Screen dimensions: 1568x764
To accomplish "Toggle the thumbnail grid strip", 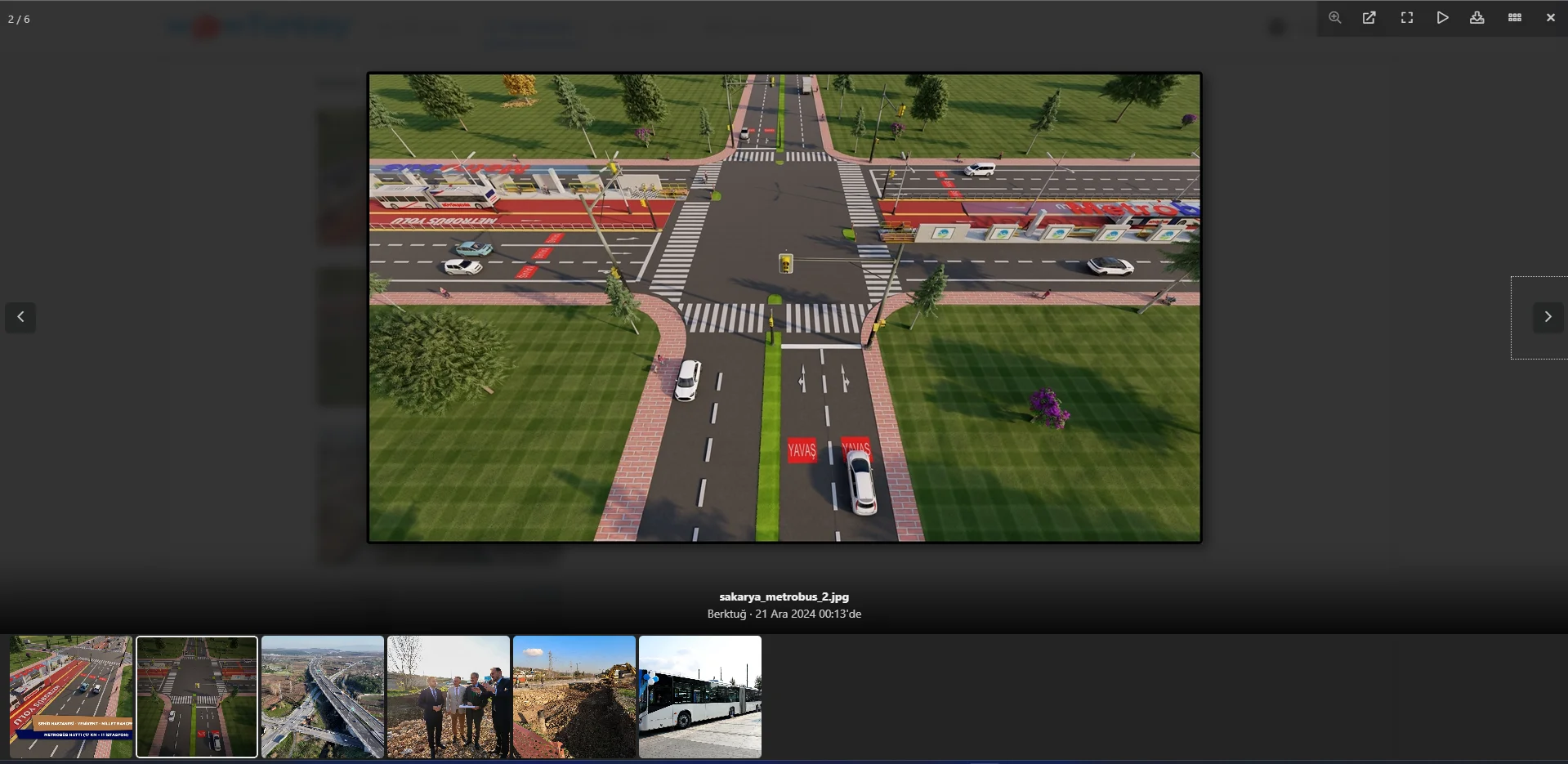I will coord(1514,18).
